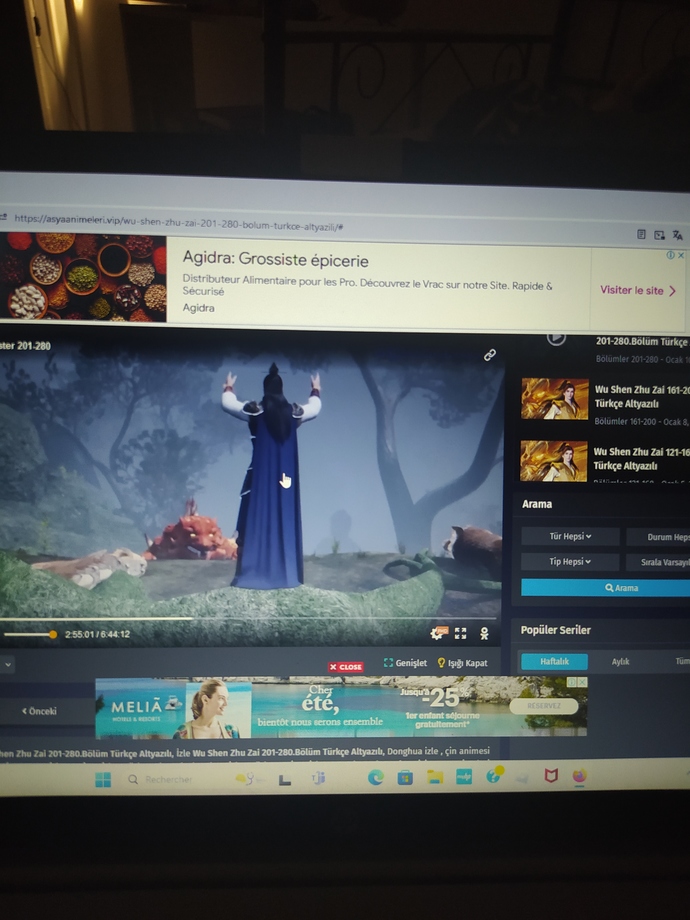
Task: Click RESERVEZ button on Melia ad
Action: pyautogui.click(x=544, y=706)
